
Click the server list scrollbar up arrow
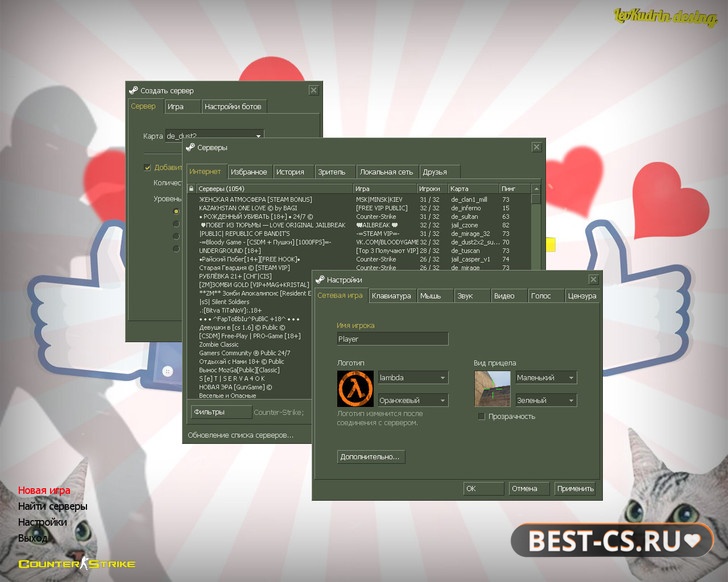point(536,189)
